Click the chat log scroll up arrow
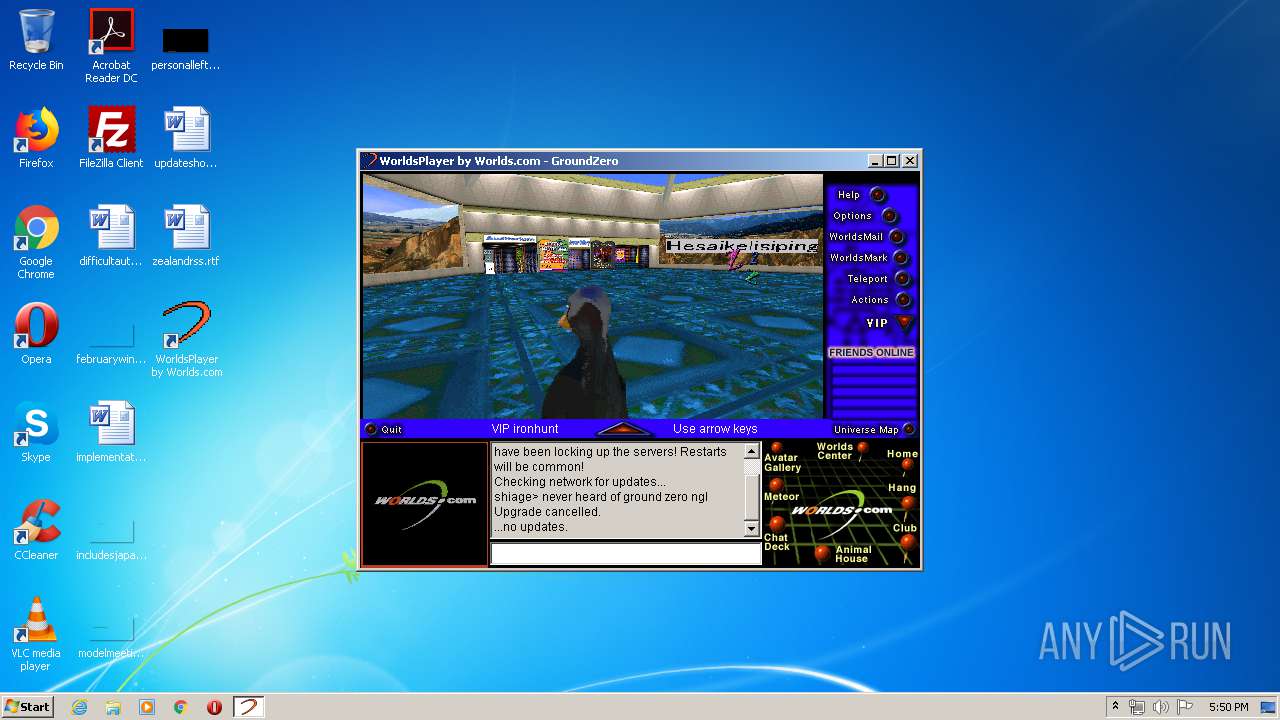The width and height of the screenshot is (1280, 720). click(752, 452)
